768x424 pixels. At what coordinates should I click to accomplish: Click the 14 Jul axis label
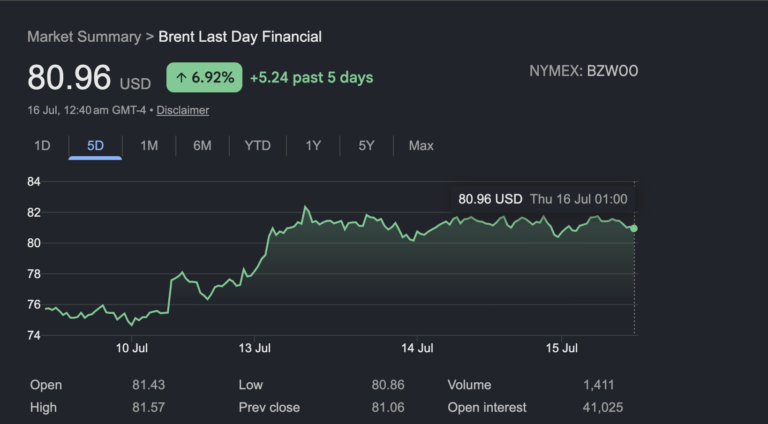coord(417,348)
